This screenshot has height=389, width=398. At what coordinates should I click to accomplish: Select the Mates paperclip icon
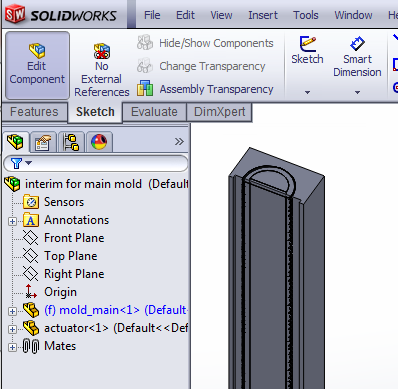pos(31,346)
